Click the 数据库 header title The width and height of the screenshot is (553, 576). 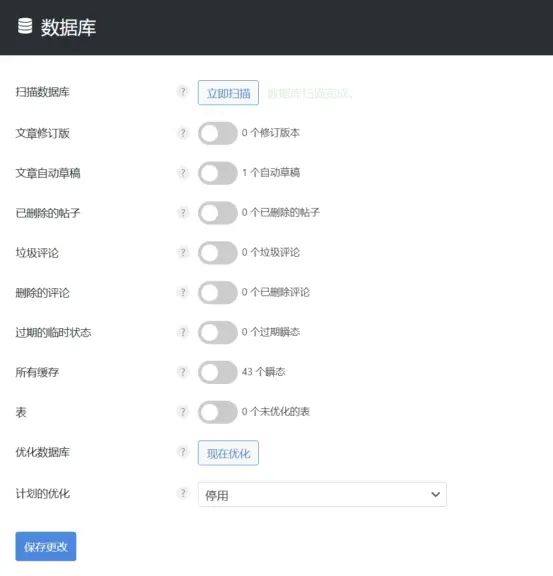68,28
